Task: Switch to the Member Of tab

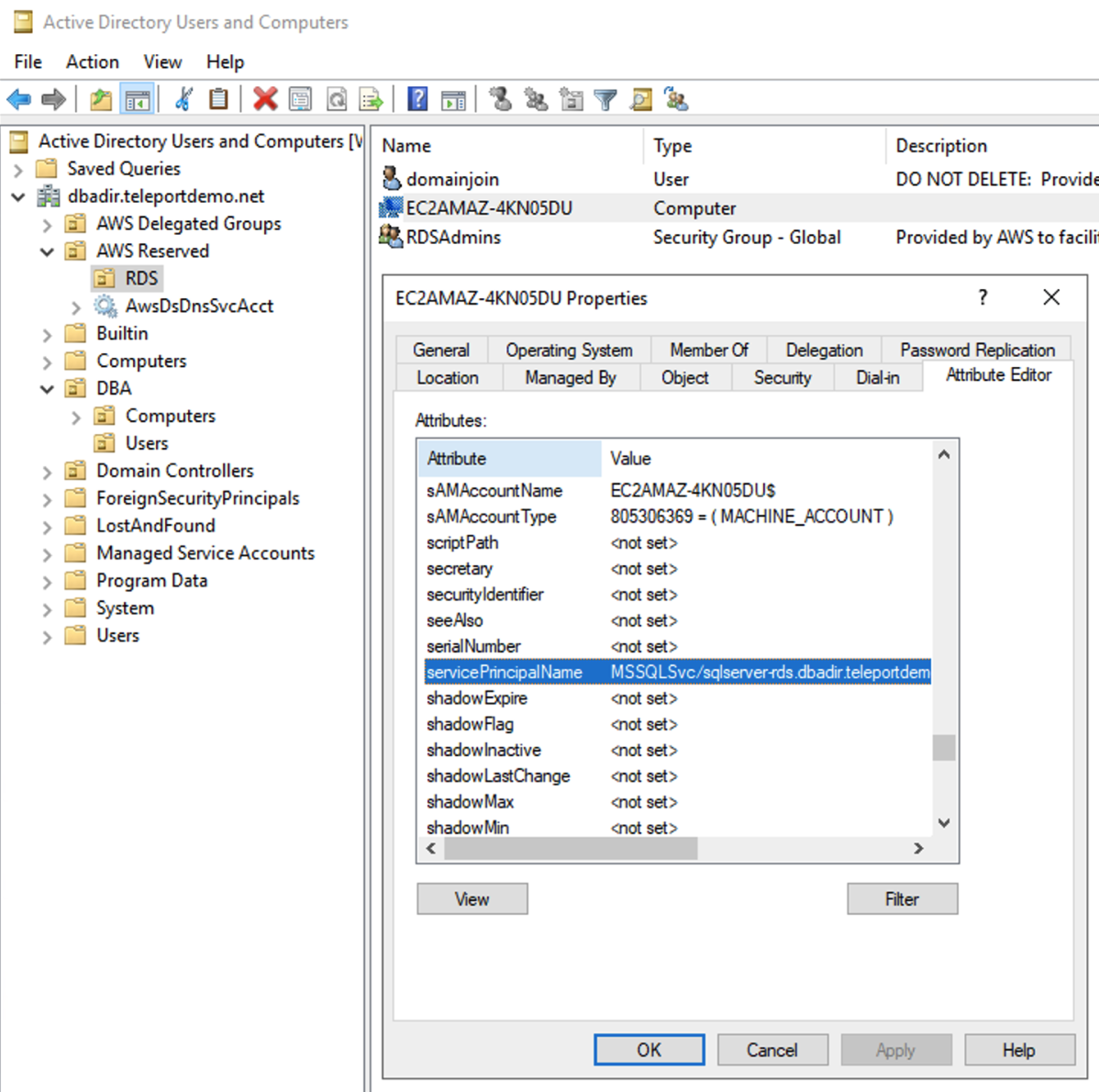Action: click(708, 350)
